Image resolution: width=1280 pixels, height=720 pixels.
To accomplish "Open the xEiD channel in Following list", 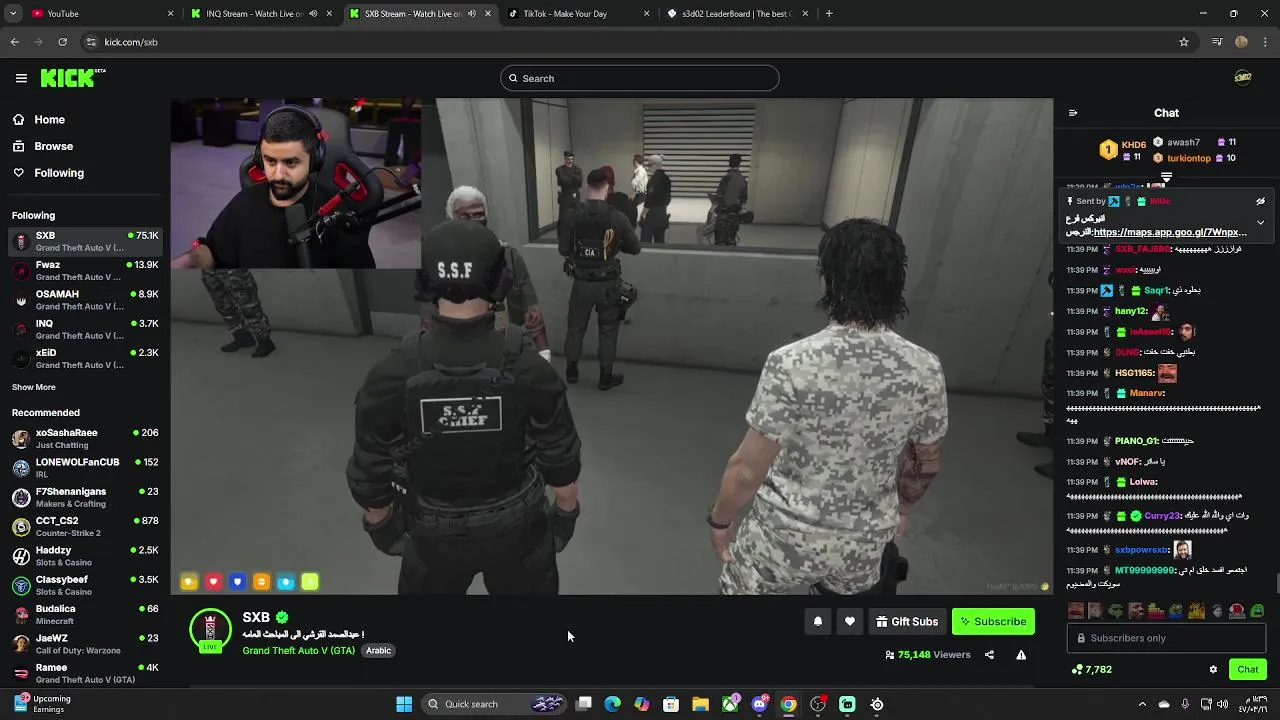I will pyautogui.click(x=84, y=358).
